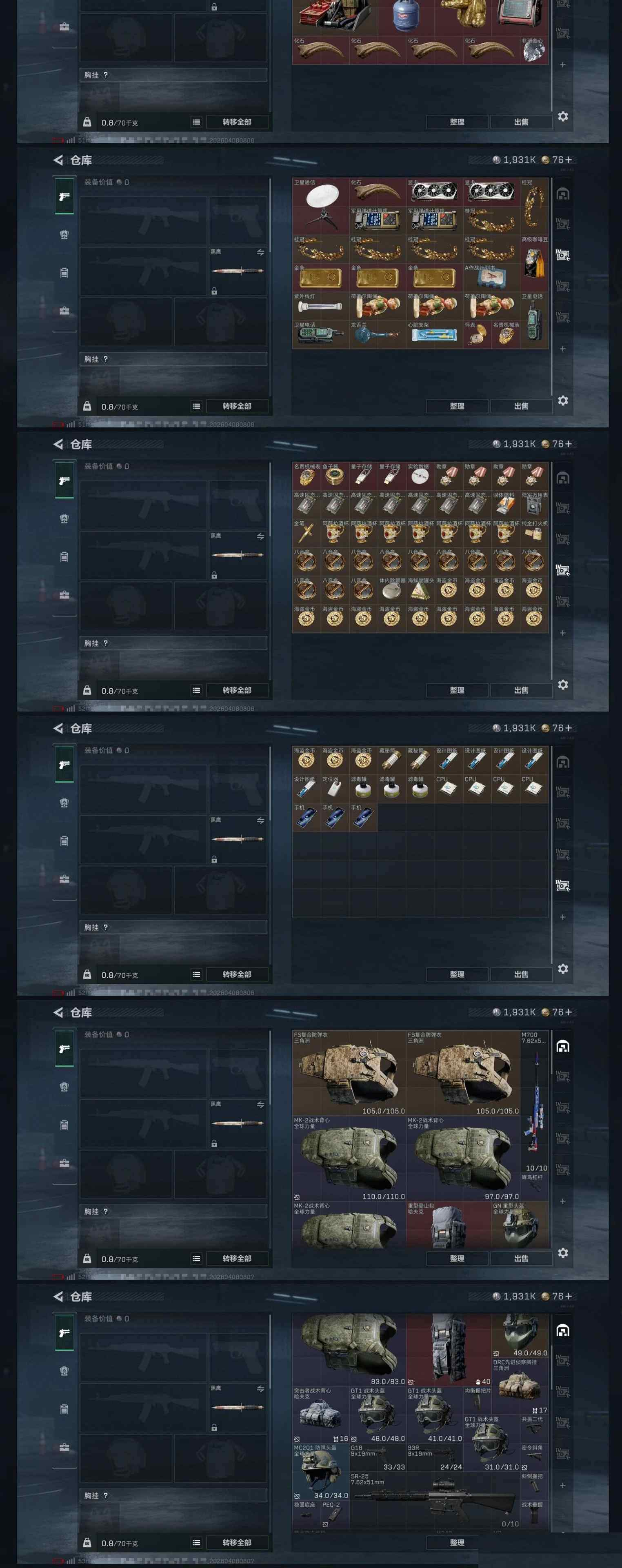Switch to main stash tab beside FS复合防弹衣
622x1568 pixels.
coord(563,1046)
